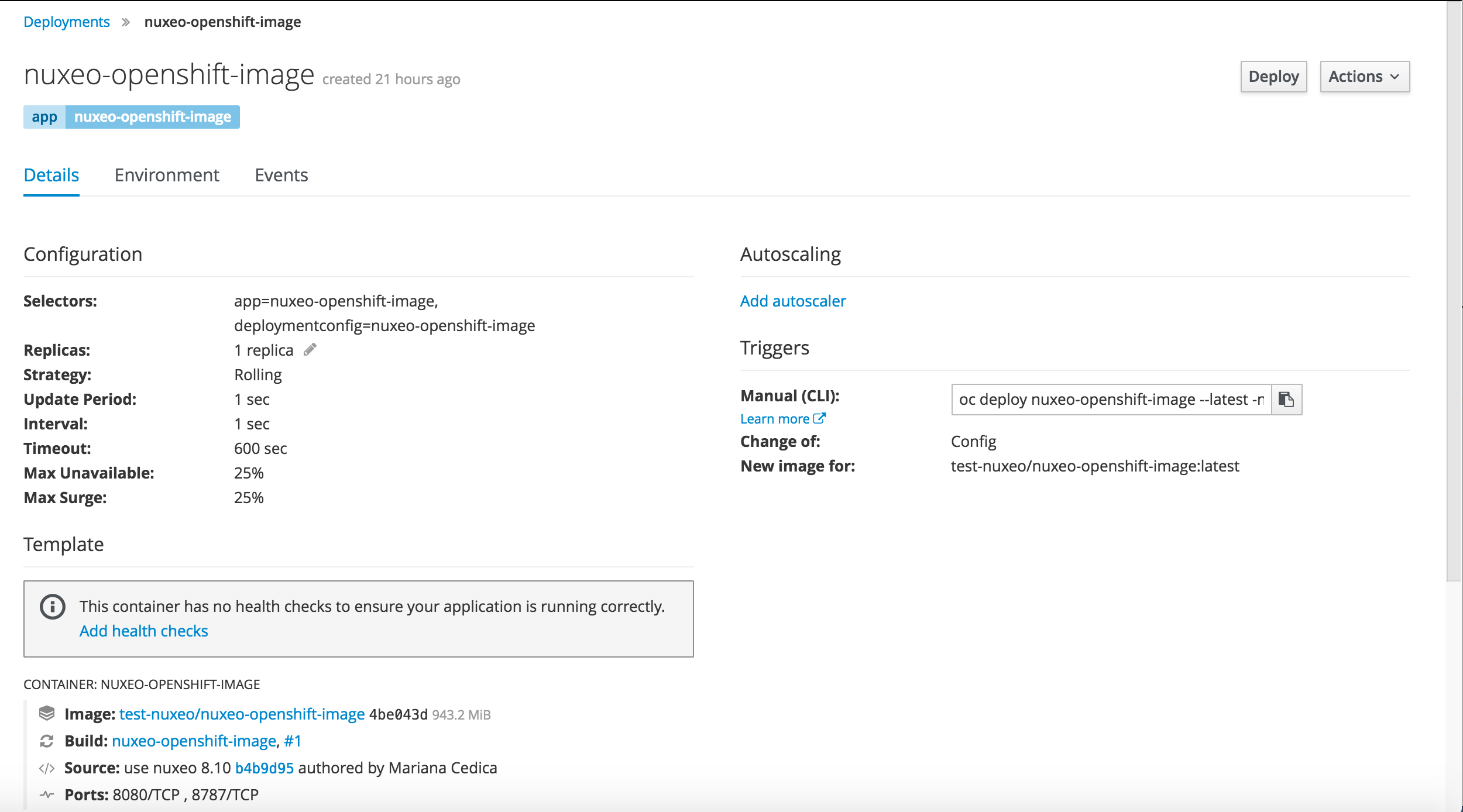
Task: Click the code icon beside Source
Action: [47, 768]
